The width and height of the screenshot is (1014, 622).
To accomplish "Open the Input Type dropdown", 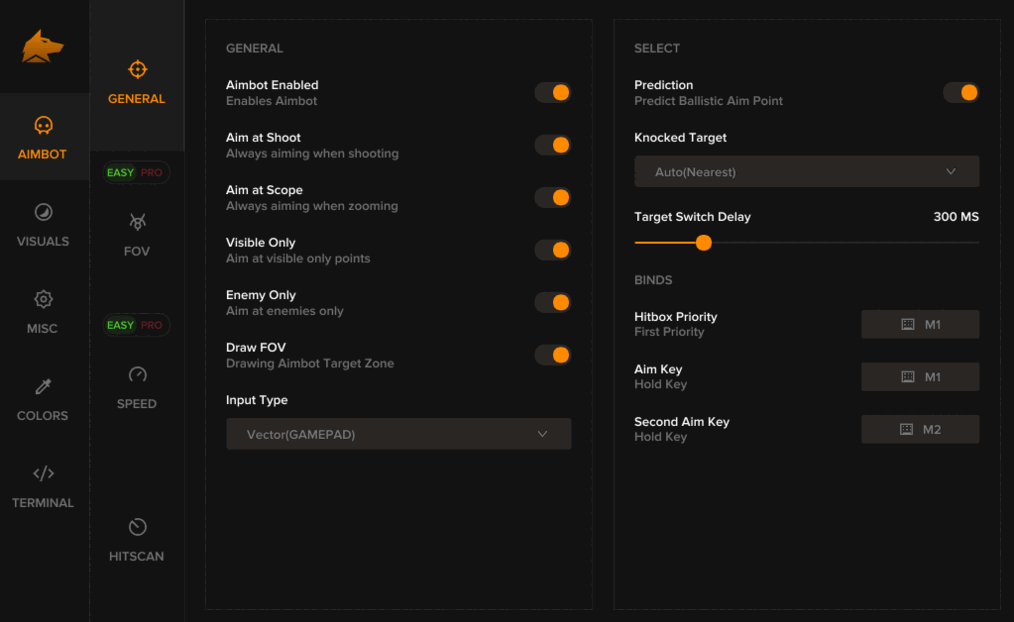I will pos(398,434).
